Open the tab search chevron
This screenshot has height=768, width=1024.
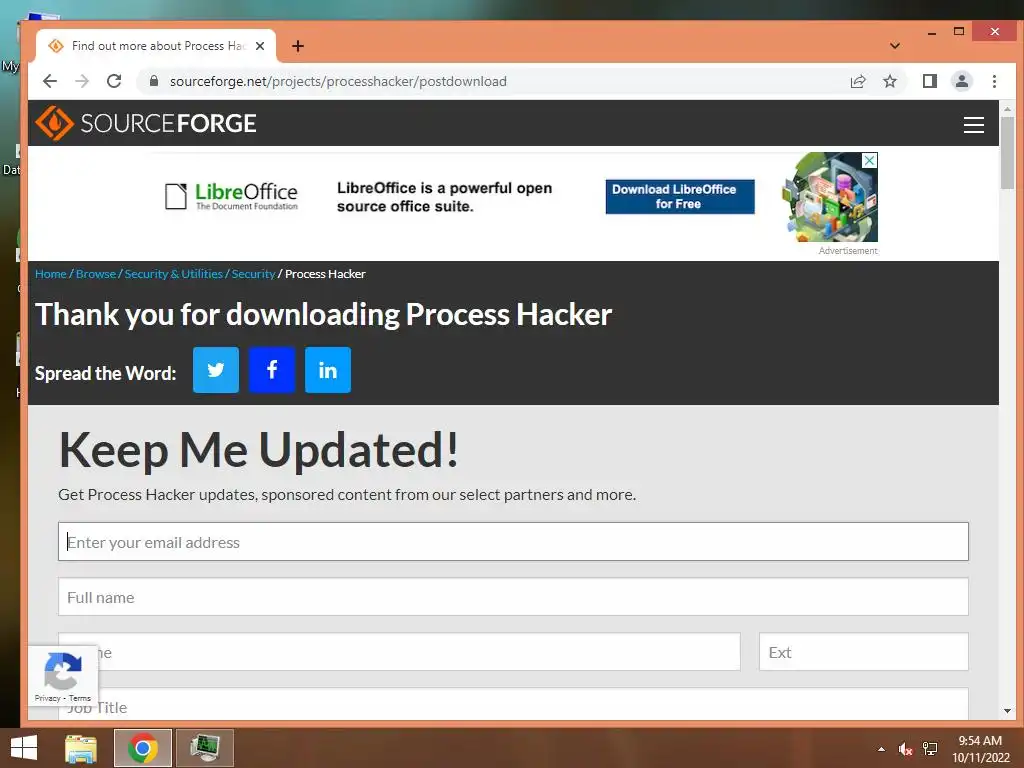pyautogui.click(x=895, y=46)
